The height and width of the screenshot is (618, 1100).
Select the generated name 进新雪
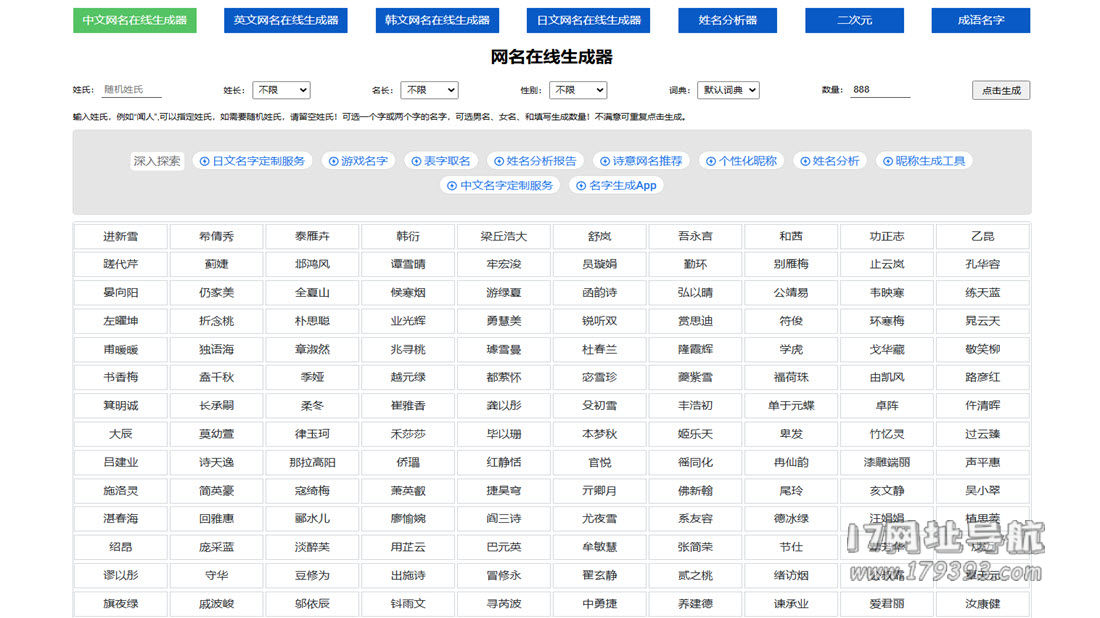[120, 237]
